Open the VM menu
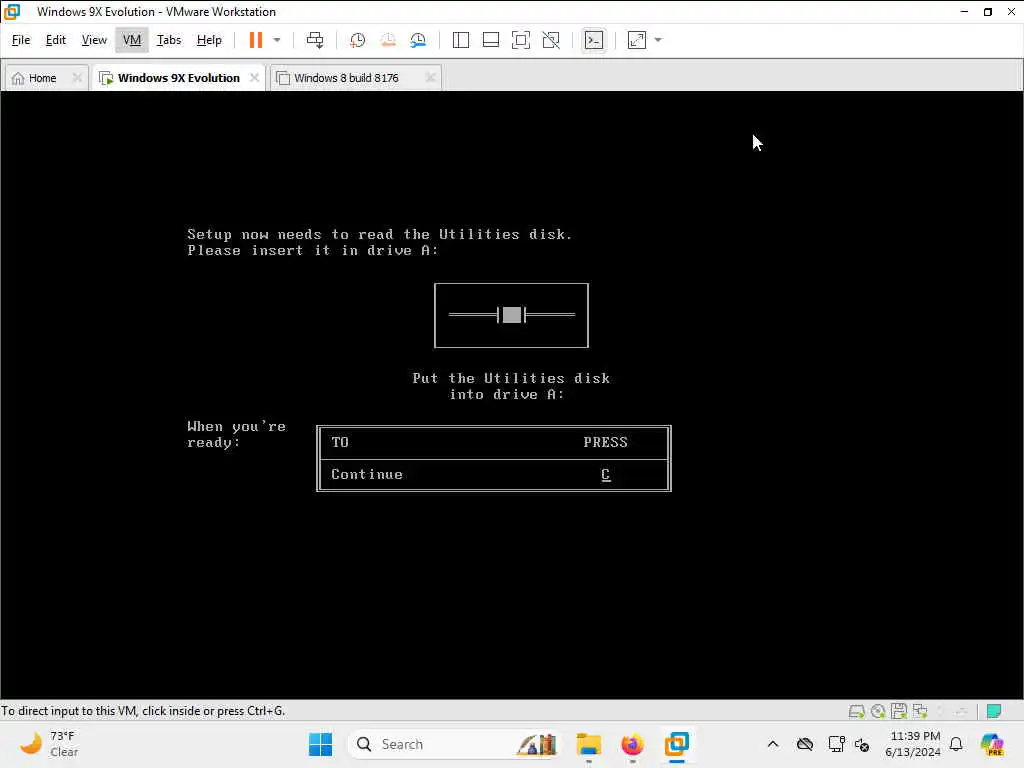The image size is (1024, 768). click(132, 40)
